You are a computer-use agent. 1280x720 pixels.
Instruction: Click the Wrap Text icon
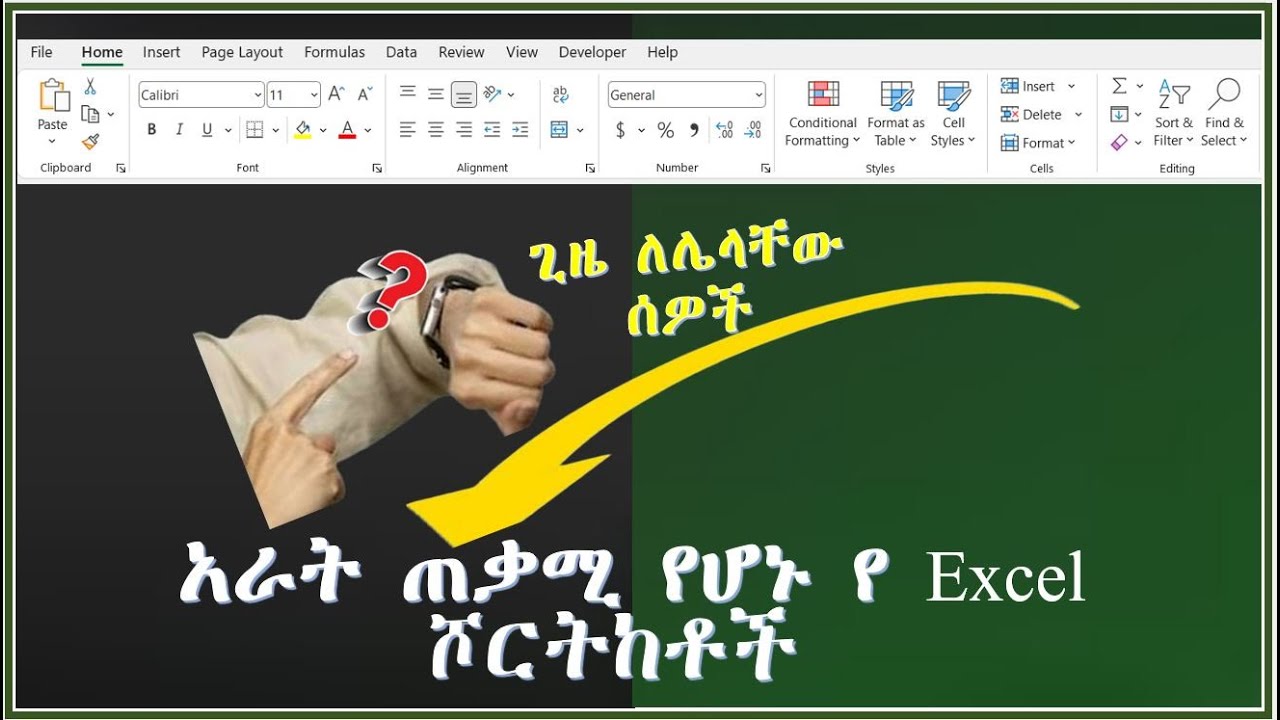pyautogui.click(x=560, y=94)
